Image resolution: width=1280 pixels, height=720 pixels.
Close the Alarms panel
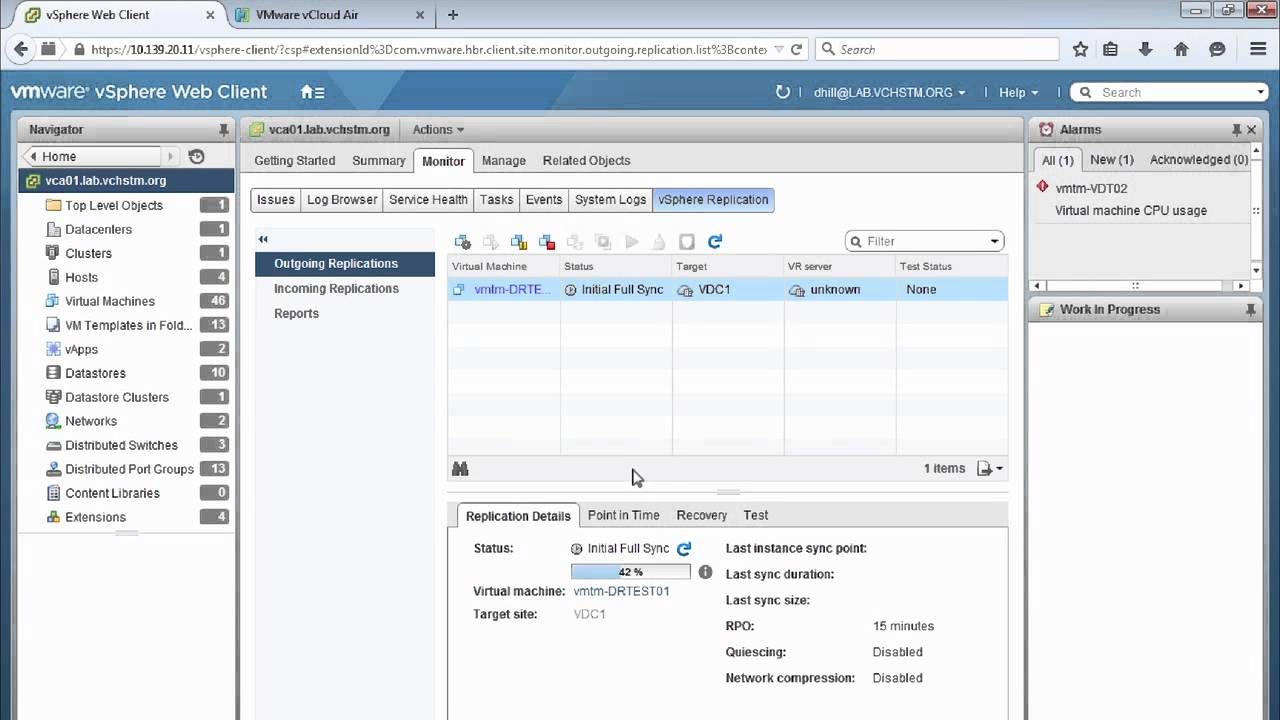pyautogui.click(x=1251, y=130)
